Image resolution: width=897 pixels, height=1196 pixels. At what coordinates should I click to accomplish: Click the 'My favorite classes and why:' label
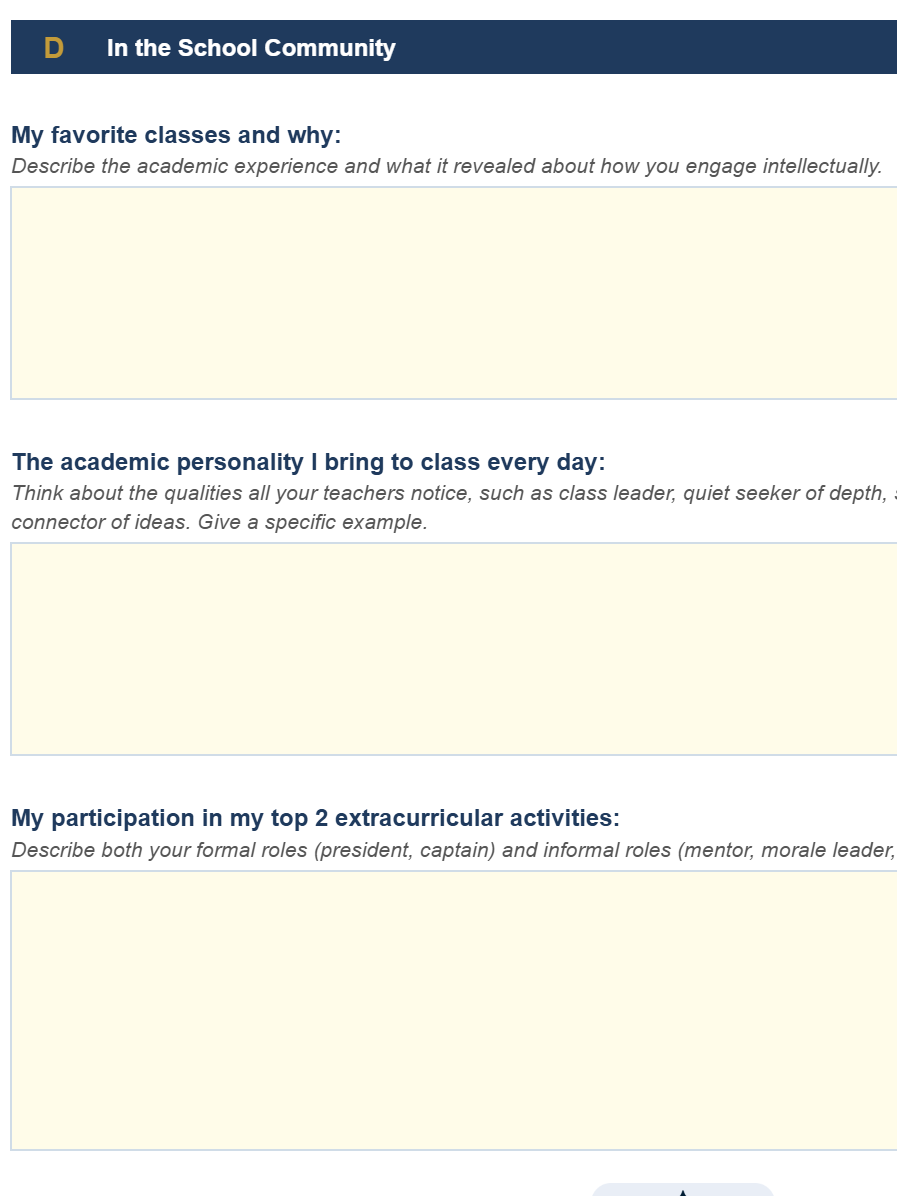pyautogui.click(x=176, y=135)
